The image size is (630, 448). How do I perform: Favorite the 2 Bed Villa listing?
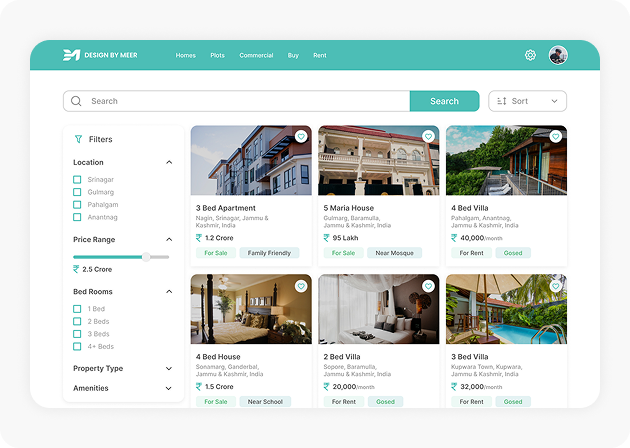point(428,286)
